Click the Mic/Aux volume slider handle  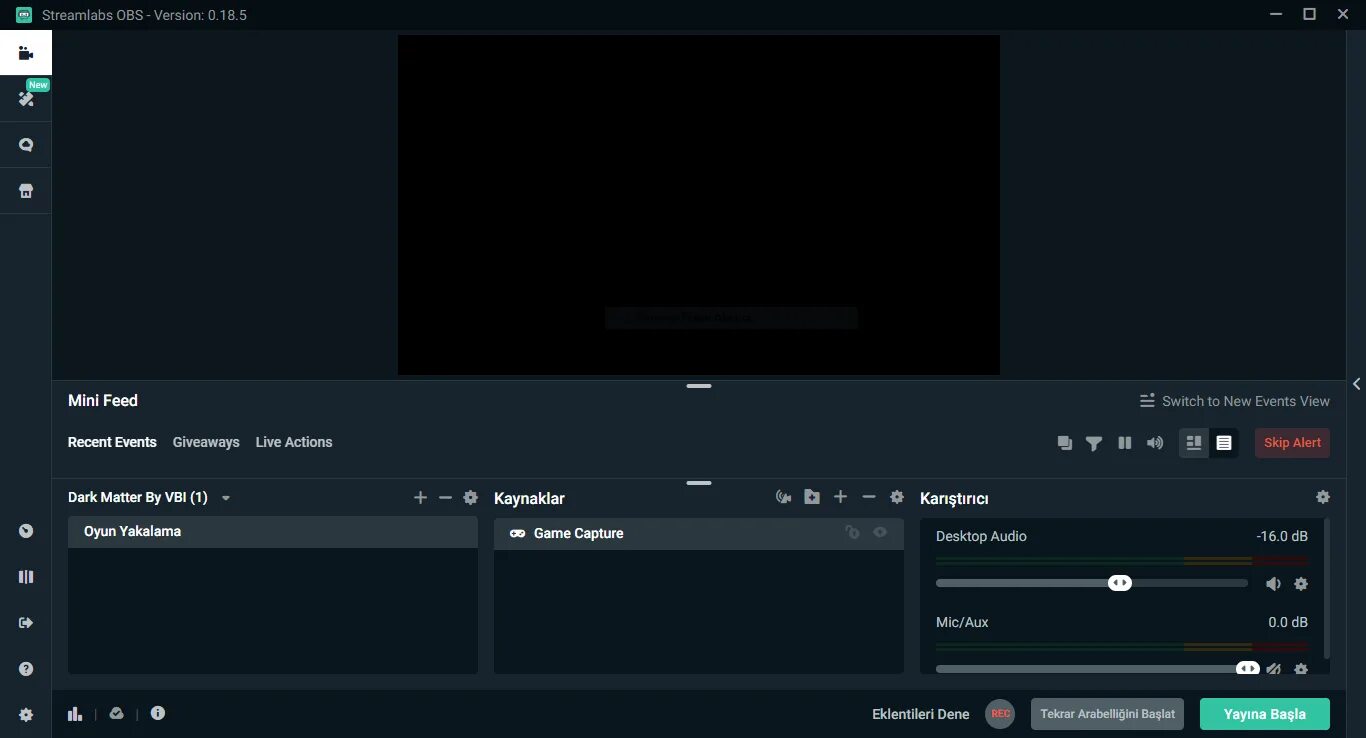(1247, 668)
